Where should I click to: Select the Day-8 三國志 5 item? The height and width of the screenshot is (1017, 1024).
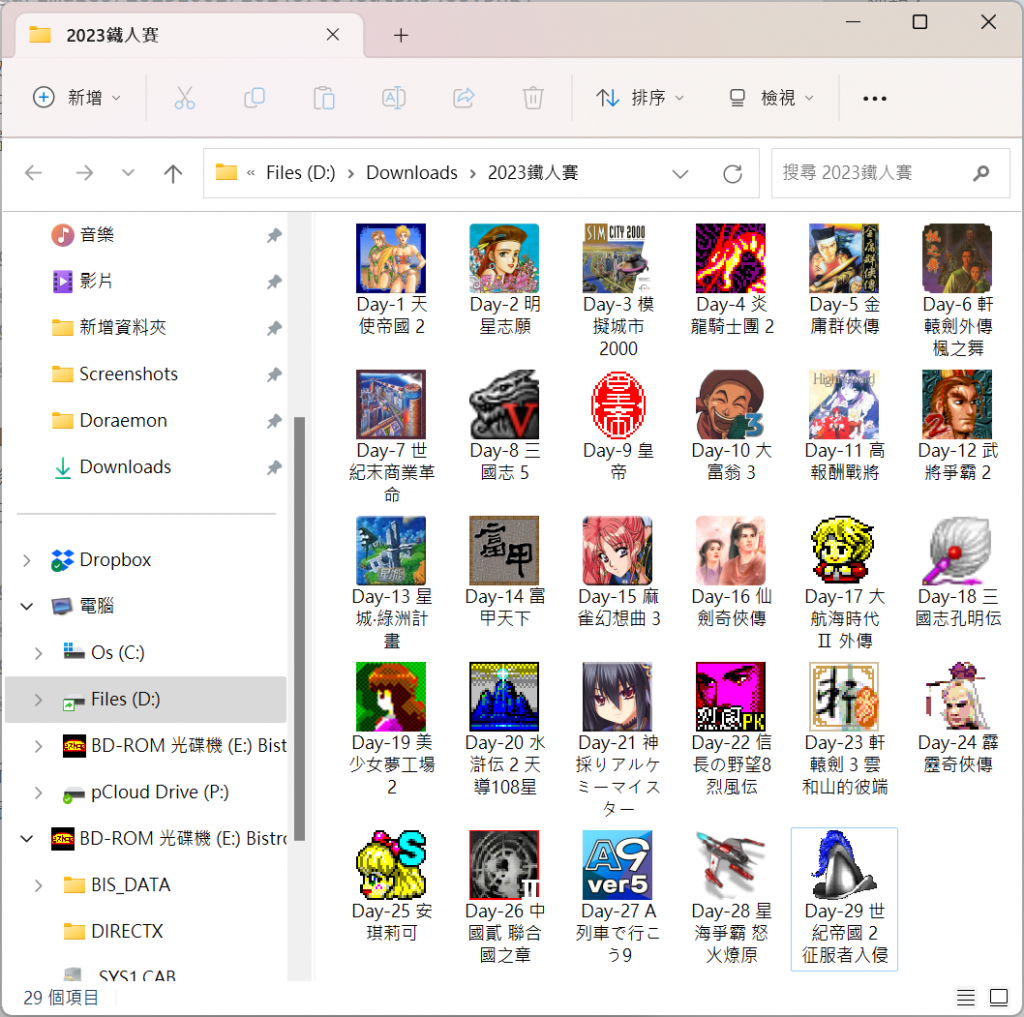pos(504,425)
